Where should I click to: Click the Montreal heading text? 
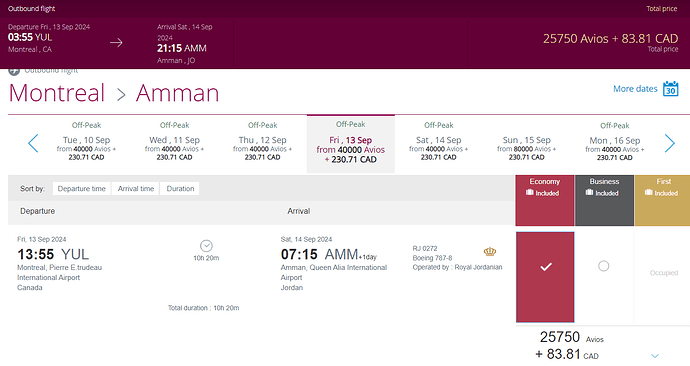[x=57, y=93]
